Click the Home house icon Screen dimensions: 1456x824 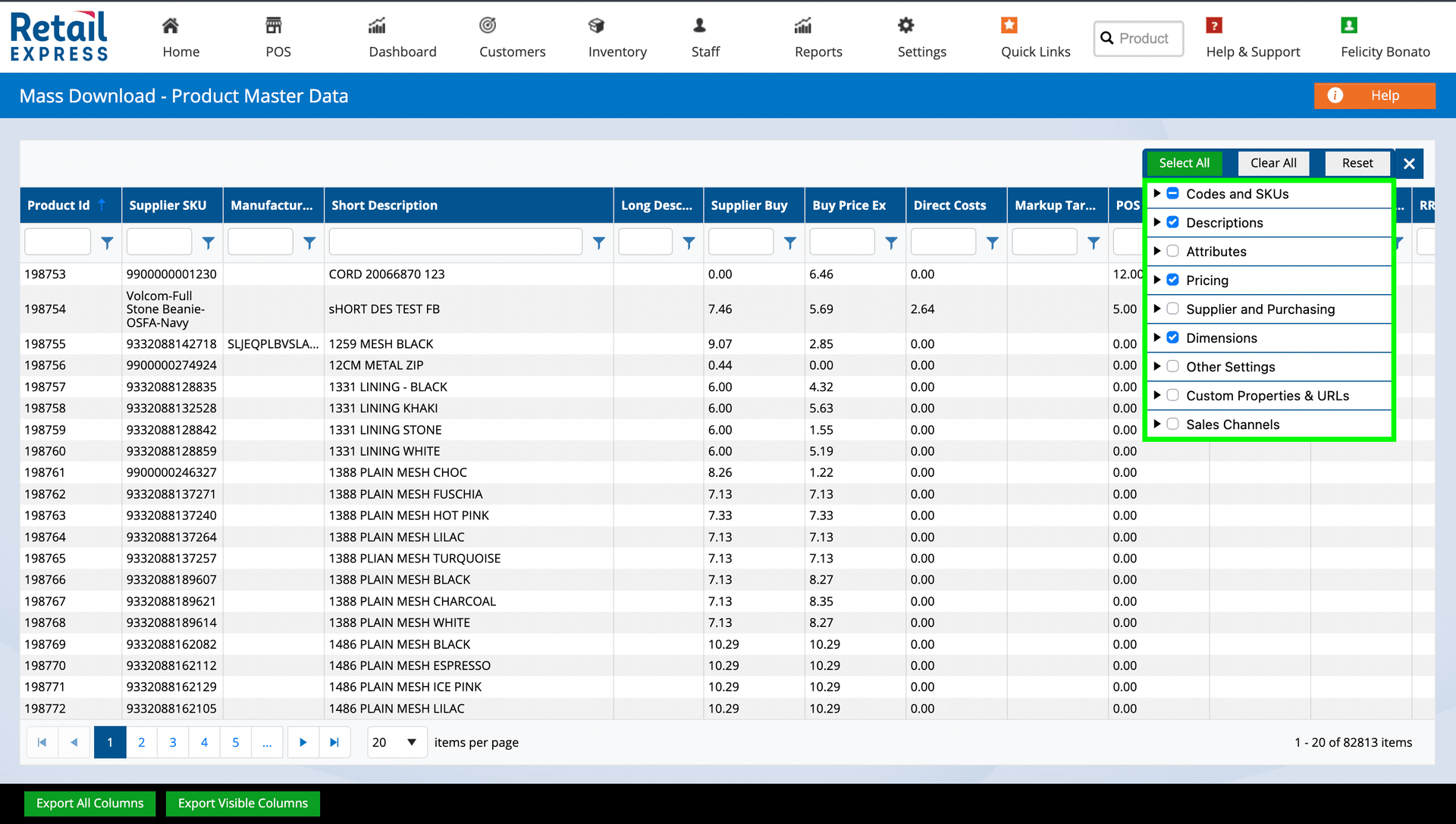171,26
